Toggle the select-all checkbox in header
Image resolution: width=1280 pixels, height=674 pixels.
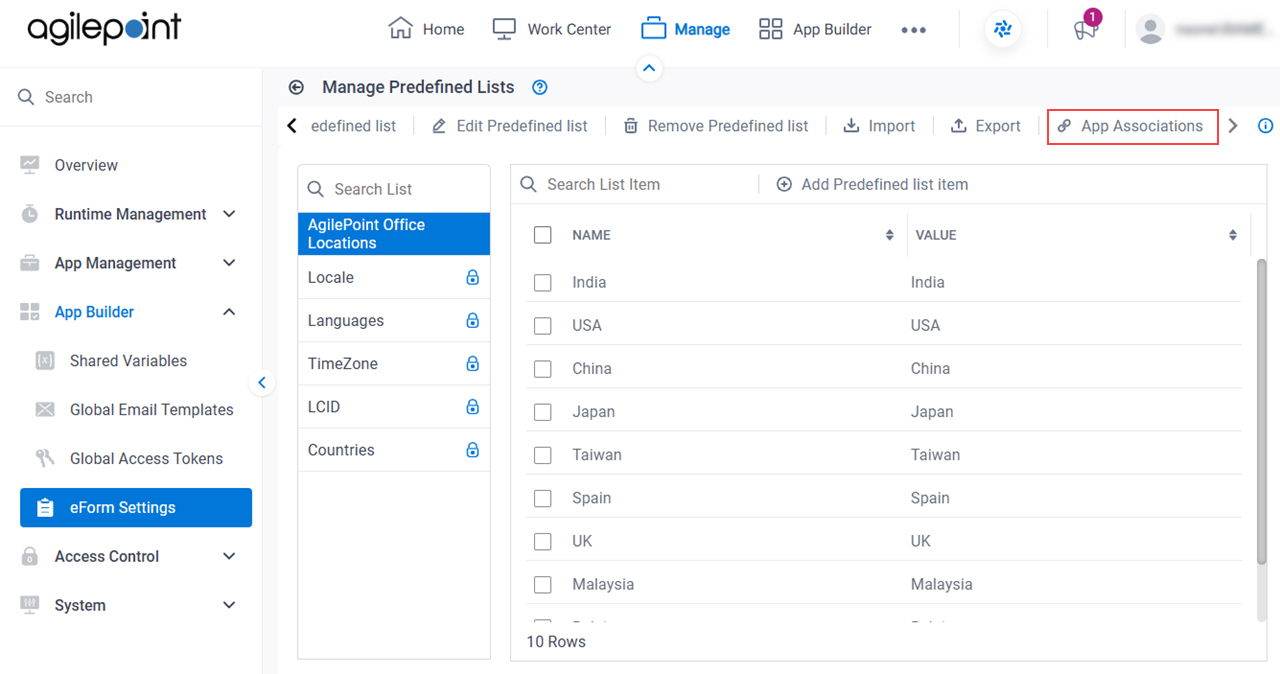543,235
